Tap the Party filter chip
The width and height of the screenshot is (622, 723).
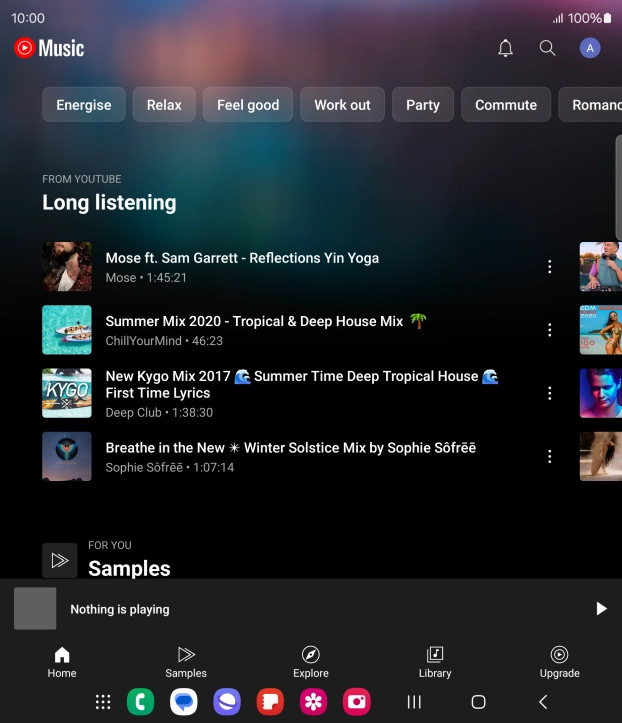point(423,105)
